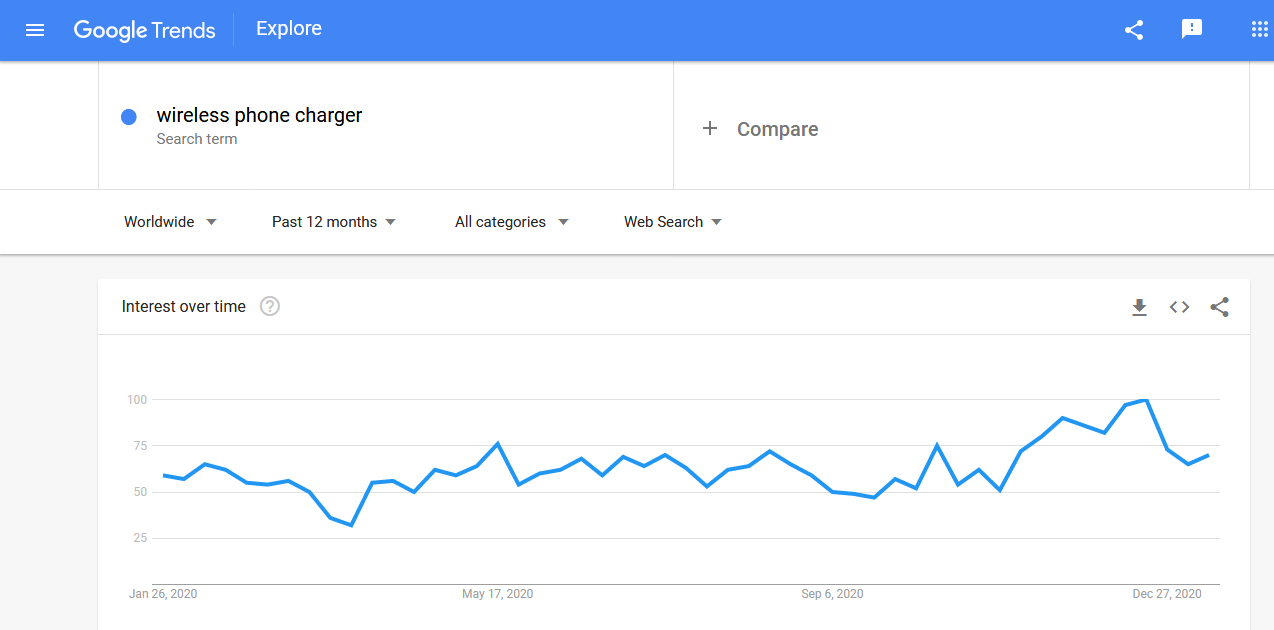Image resolution: width=1274 pixels, height=630 pixels.
Task: Open the hamburger main menu
Action: [x=35, y=30]
